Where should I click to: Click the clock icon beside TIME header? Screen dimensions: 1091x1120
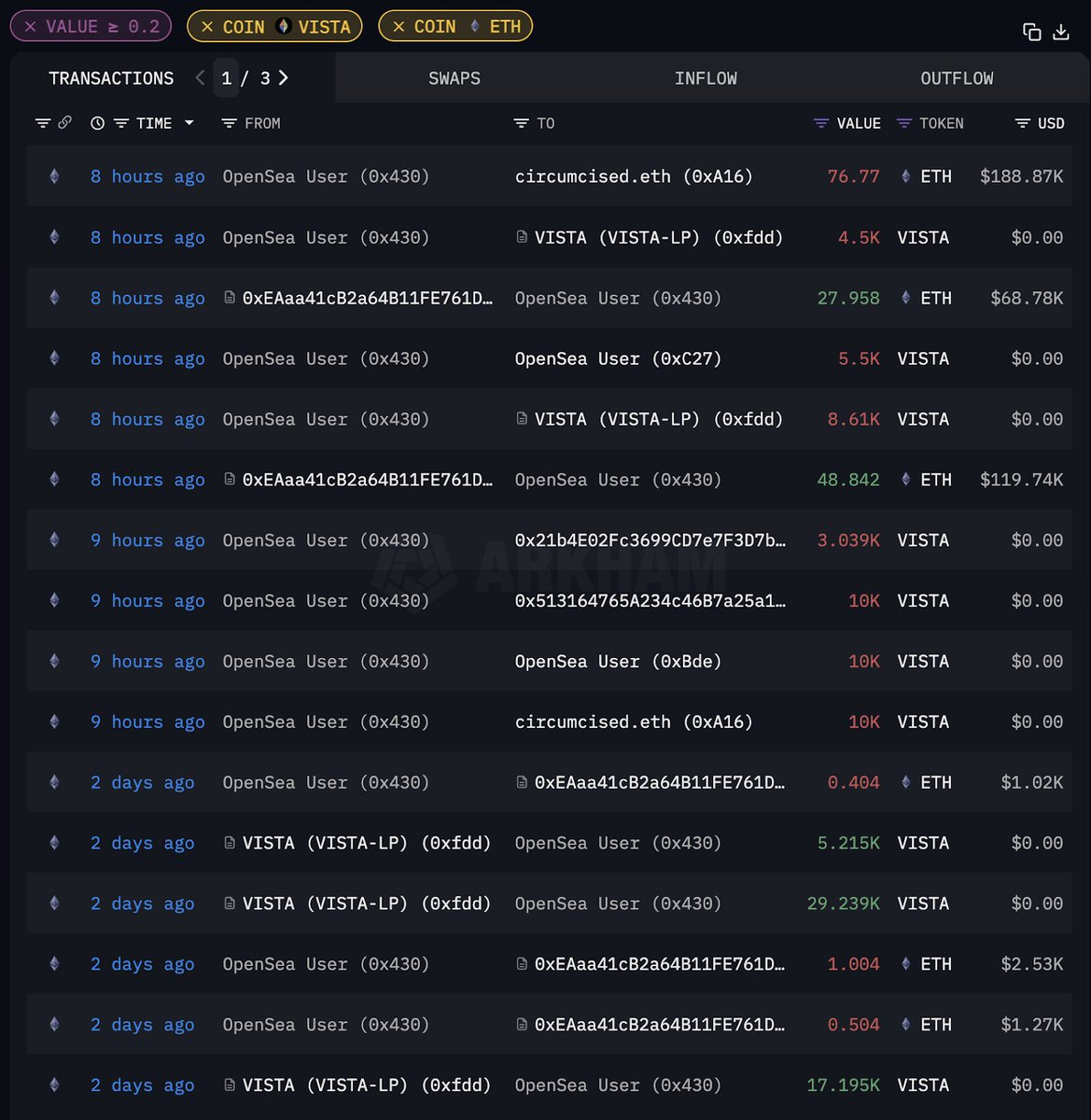coord(97,122)
